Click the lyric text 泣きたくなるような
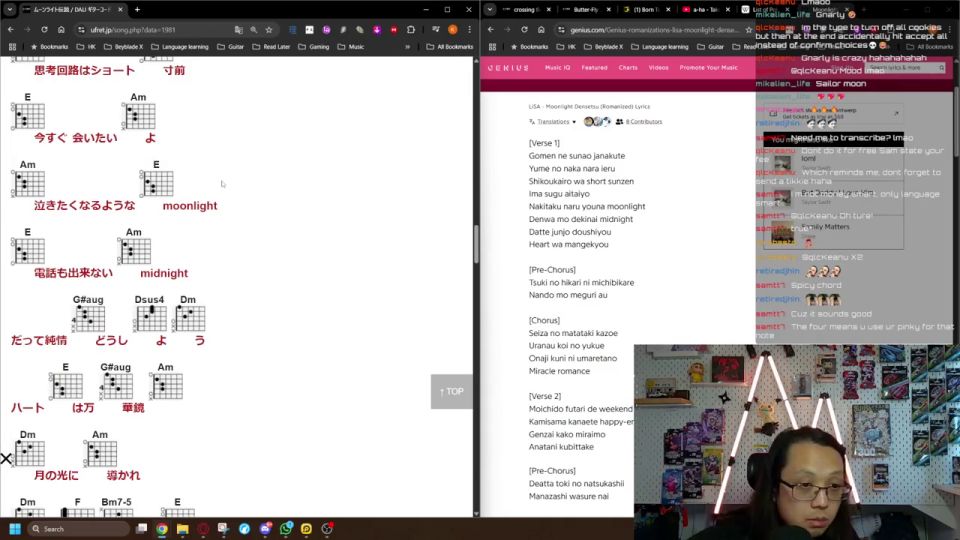This screenshot has width=960, height=540. point(84,206)
